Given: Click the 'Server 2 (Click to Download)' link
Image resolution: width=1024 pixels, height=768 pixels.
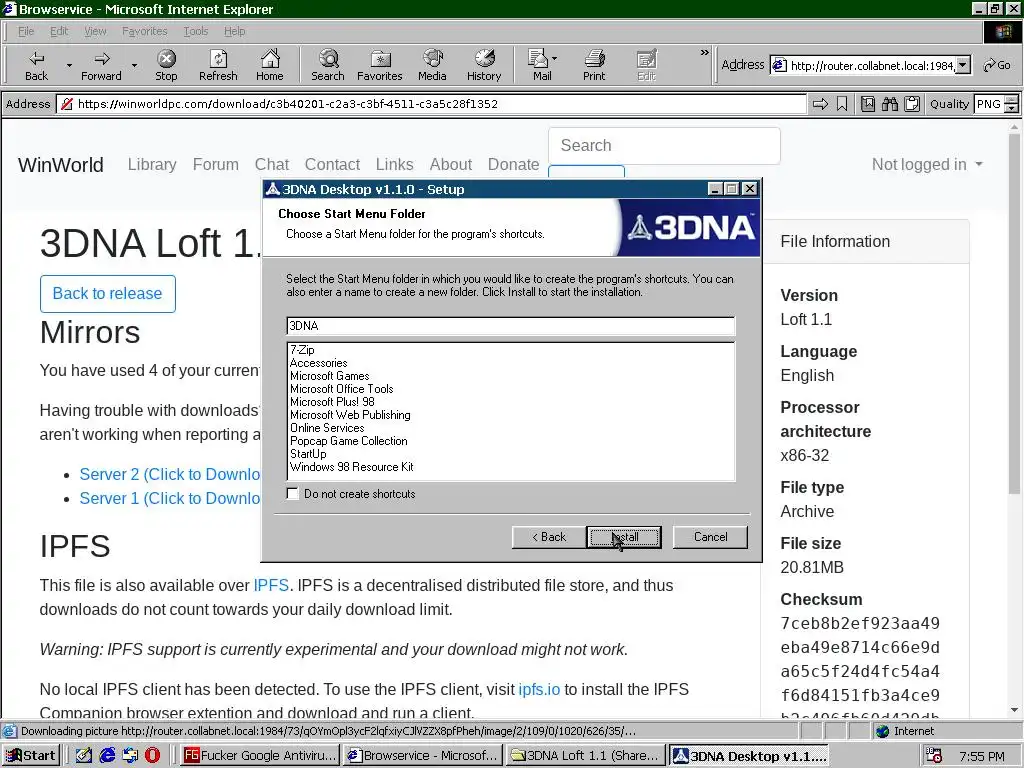Looking at the screenshot, I should click(x=170, y=474).
